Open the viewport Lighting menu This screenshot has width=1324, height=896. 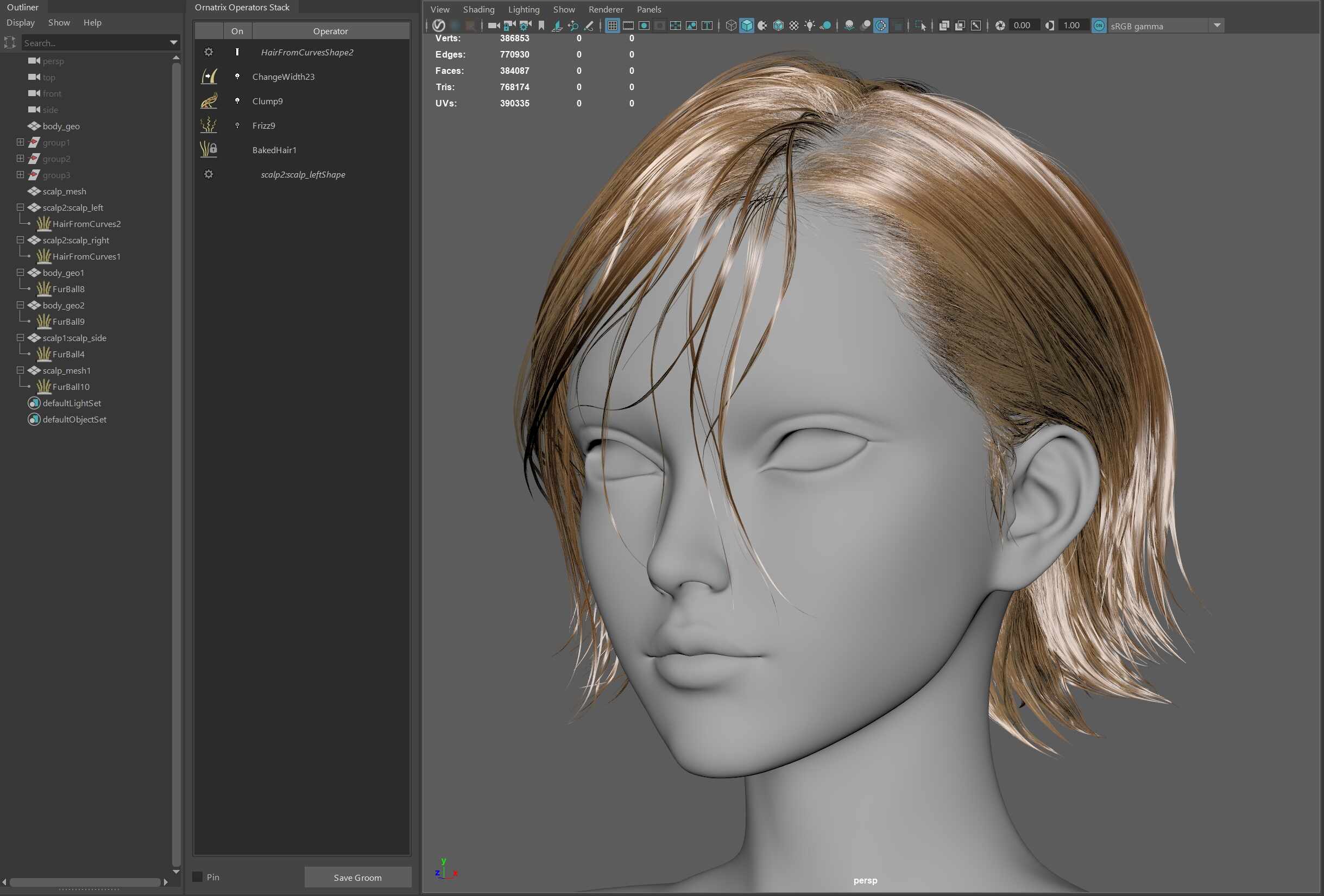tap(524, 9)
